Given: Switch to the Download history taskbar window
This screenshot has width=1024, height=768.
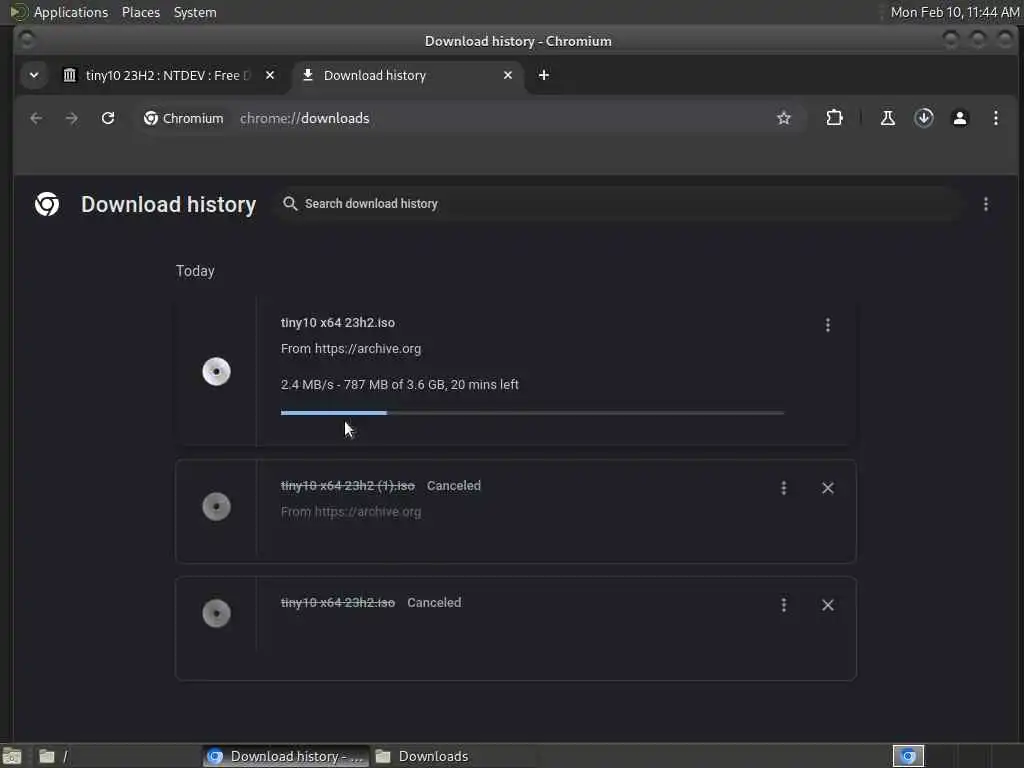Looking at the screenshot, I should [x=286, y=756].
